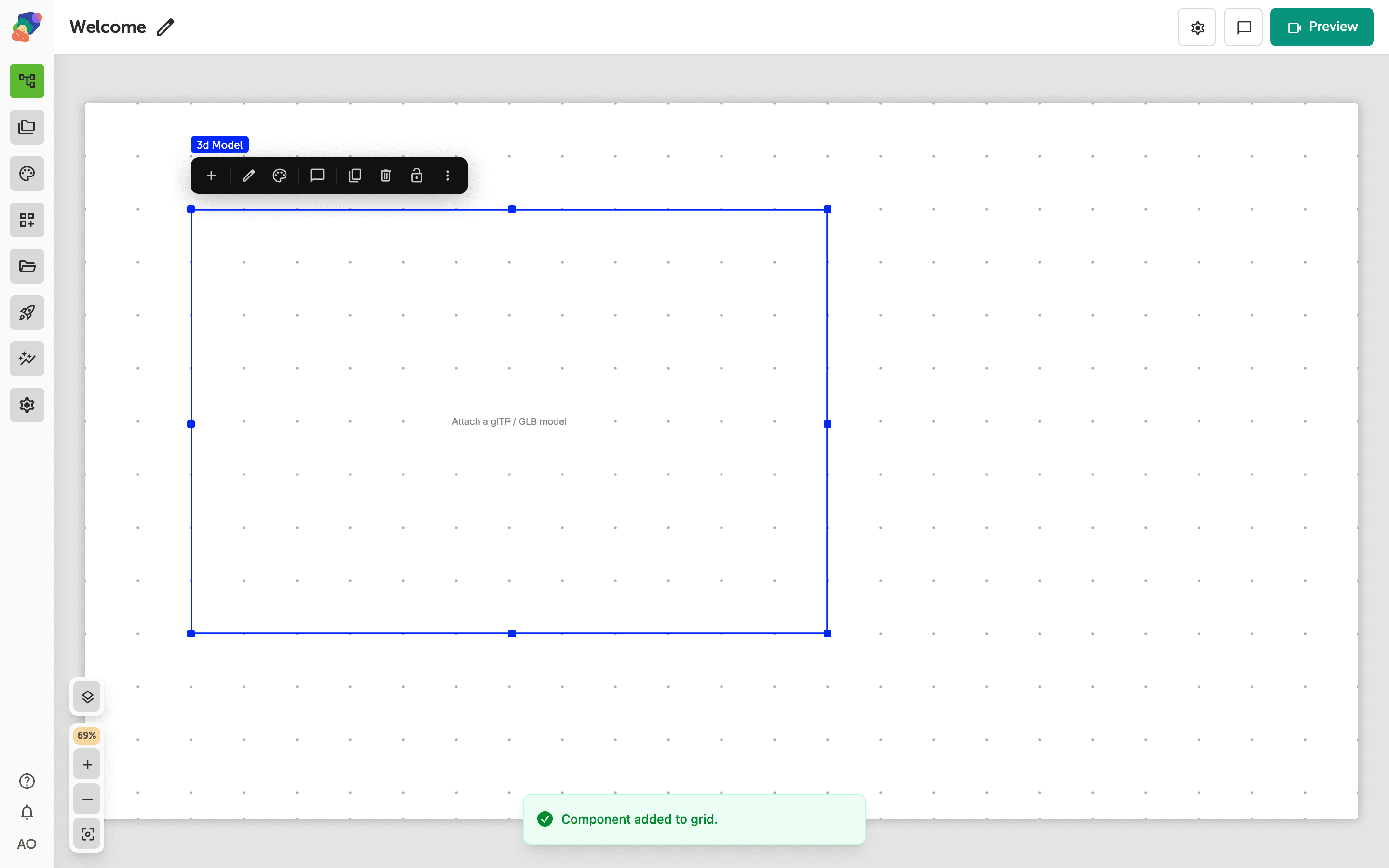This screenshot has height=868, width=1389.
Task: Open the app logo home
Action: (27, 27)
